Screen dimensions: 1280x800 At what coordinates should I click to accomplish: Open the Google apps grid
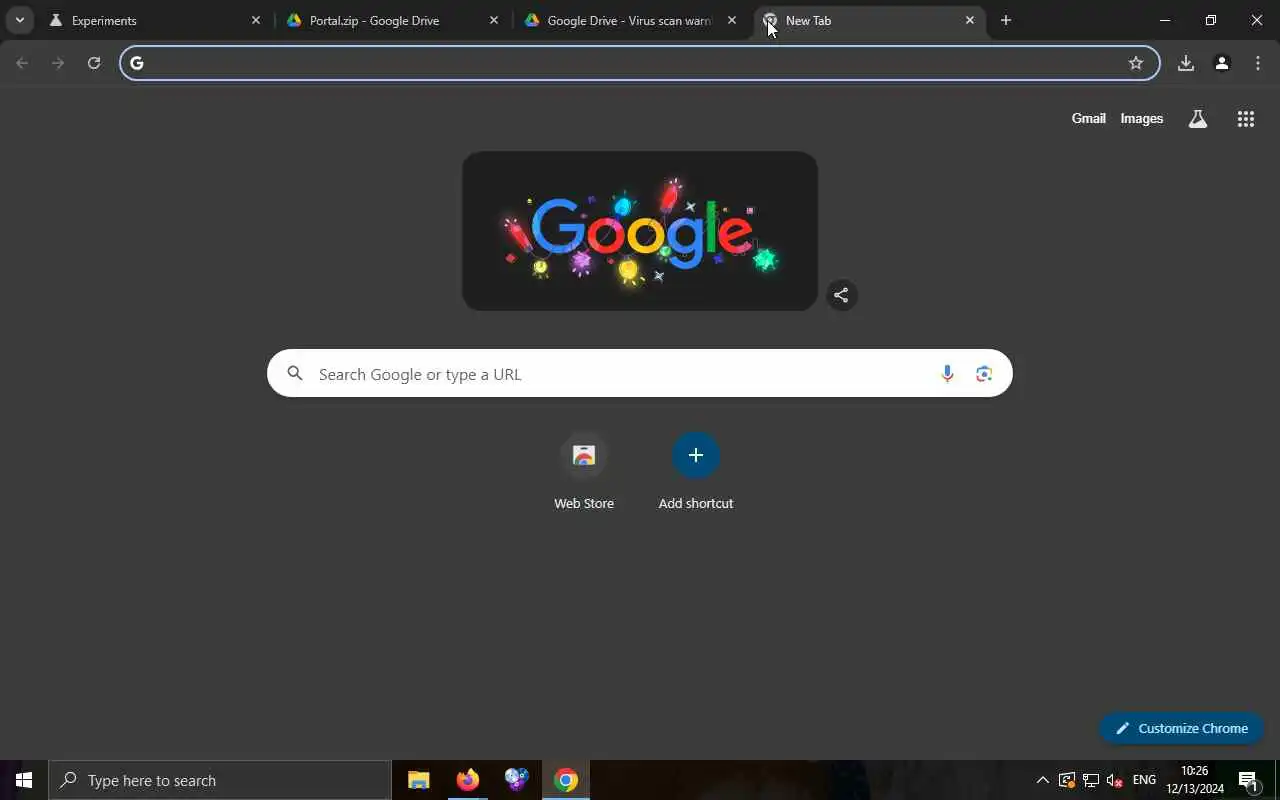click(1246, 119)
